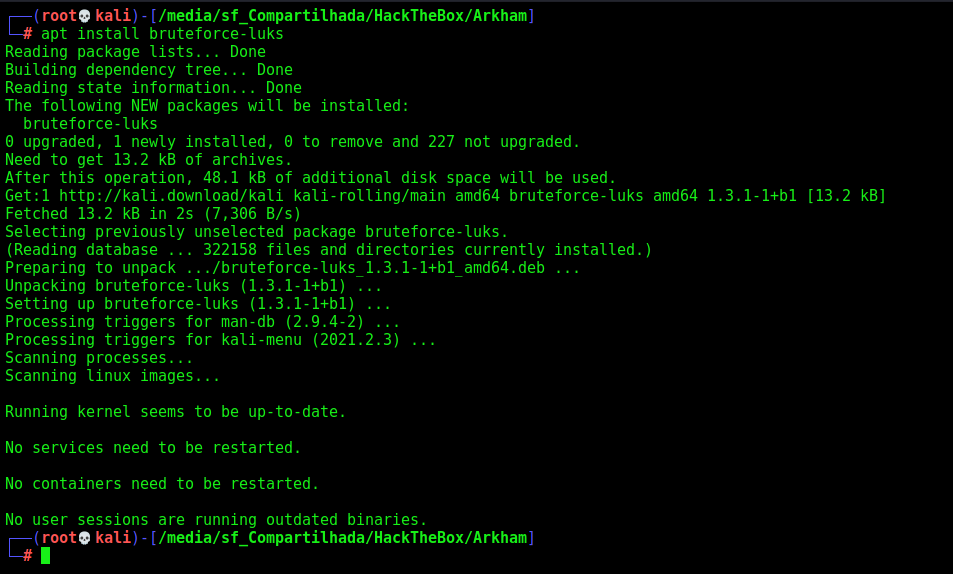Open the http://kali.download/kali URL
This screenshot has width=953, height=574.
point(171,196)
